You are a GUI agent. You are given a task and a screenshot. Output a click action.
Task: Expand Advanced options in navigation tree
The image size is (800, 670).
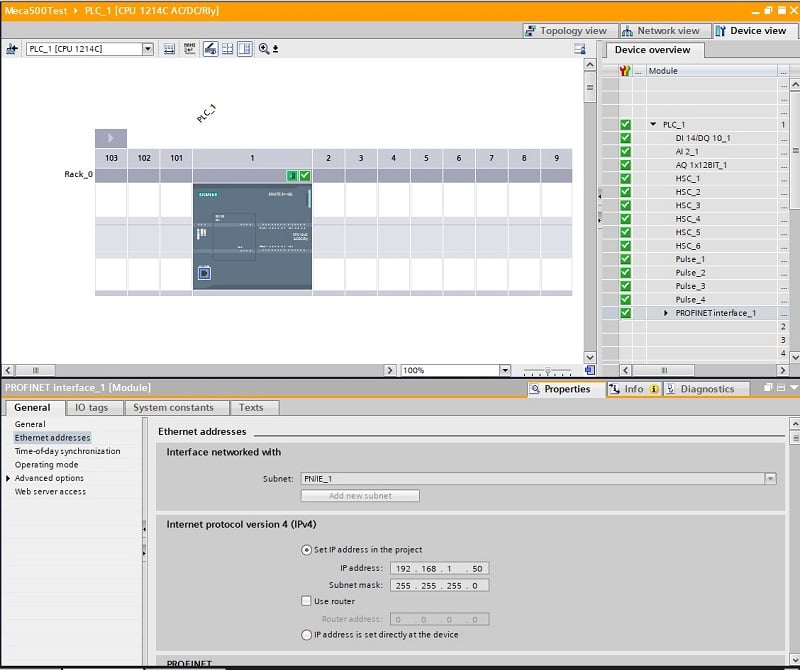8,478
